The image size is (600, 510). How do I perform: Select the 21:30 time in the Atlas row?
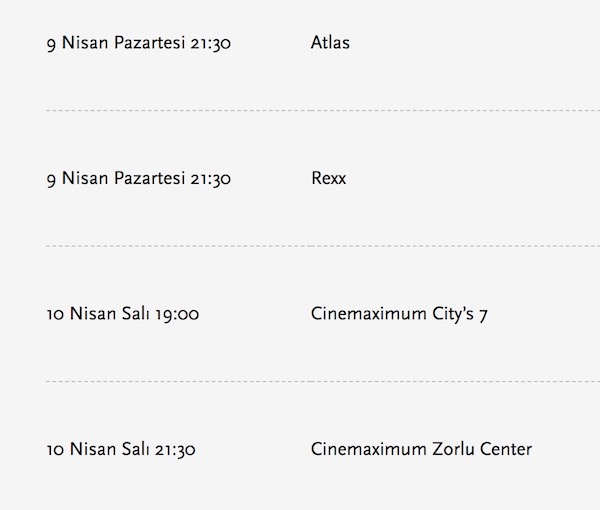[211, 43]
